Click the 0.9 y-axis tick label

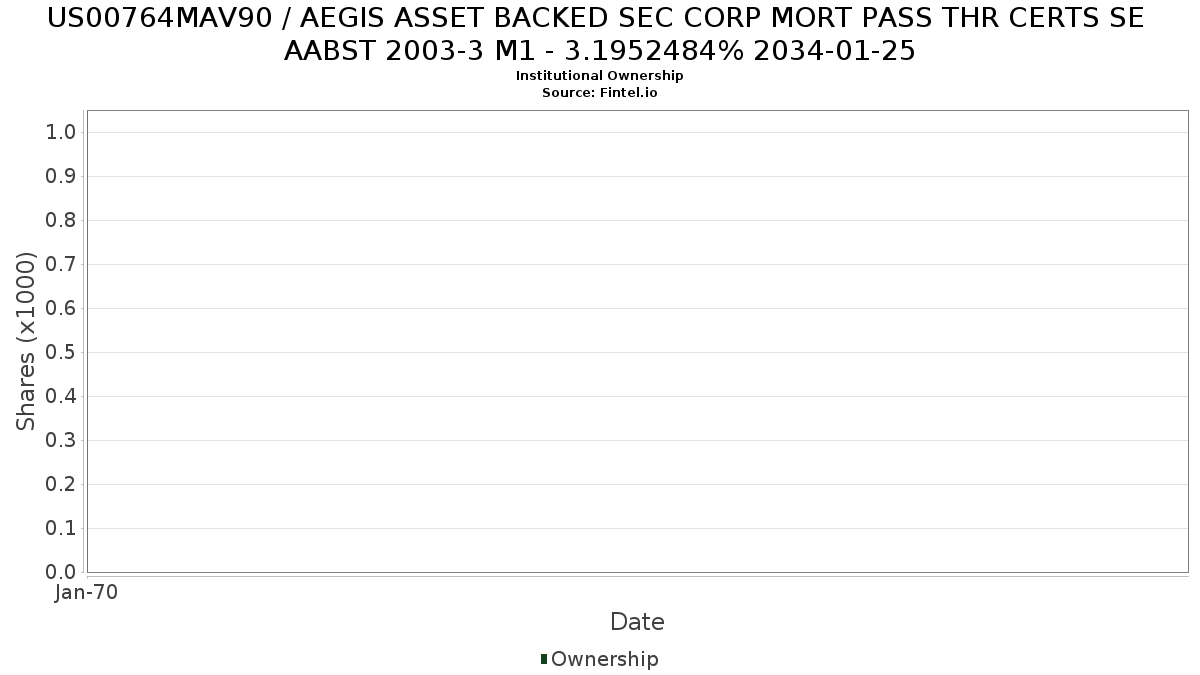point(61,176)
